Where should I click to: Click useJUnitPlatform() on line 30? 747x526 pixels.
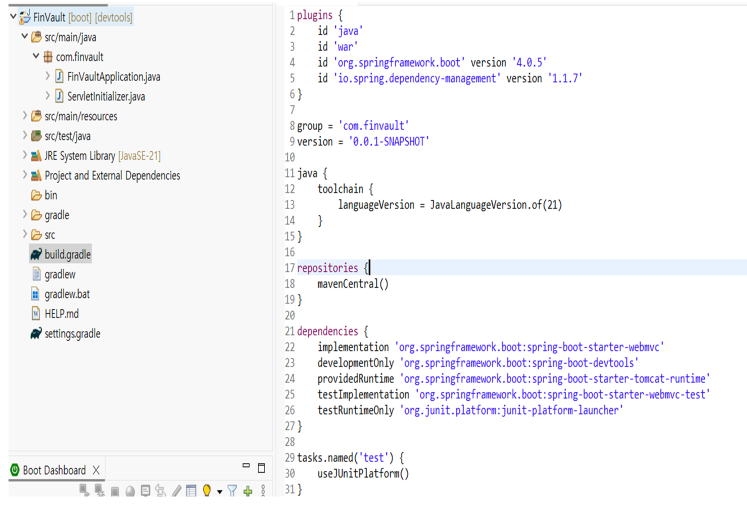[x=363, y=474]
